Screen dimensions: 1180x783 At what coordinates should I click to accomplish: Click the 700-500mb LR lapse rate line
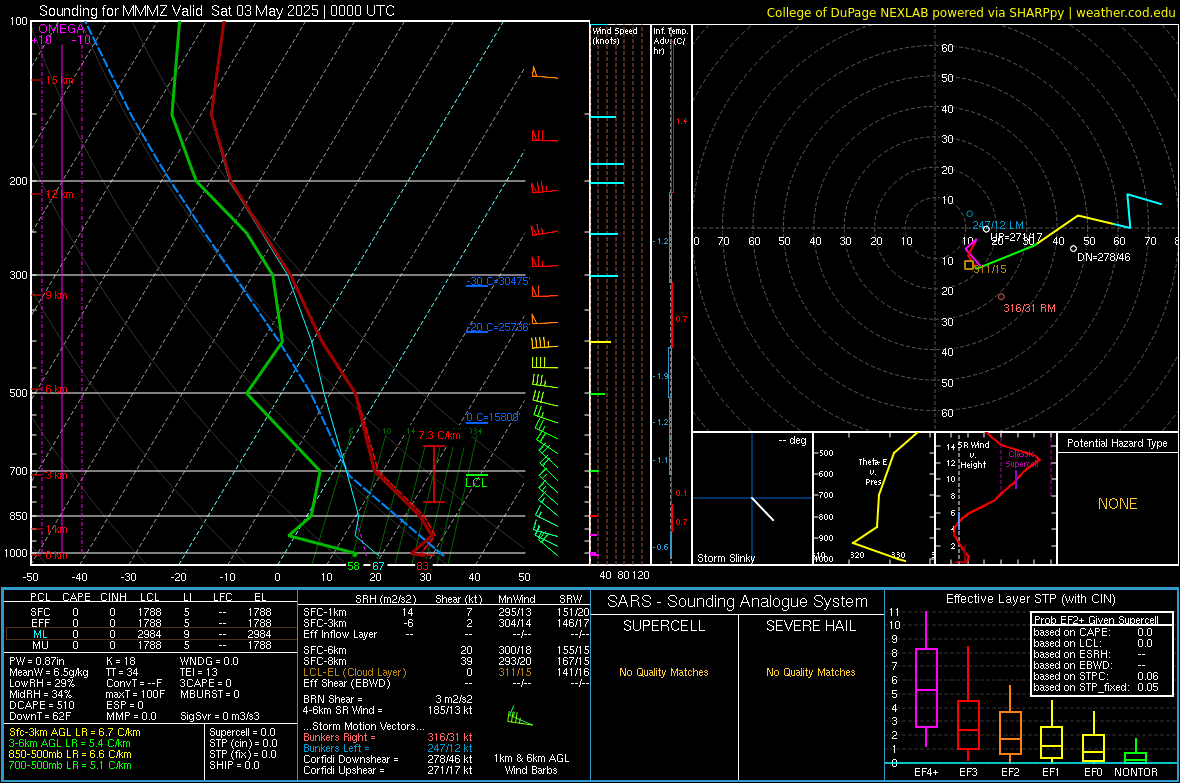(x=70, y=765)
